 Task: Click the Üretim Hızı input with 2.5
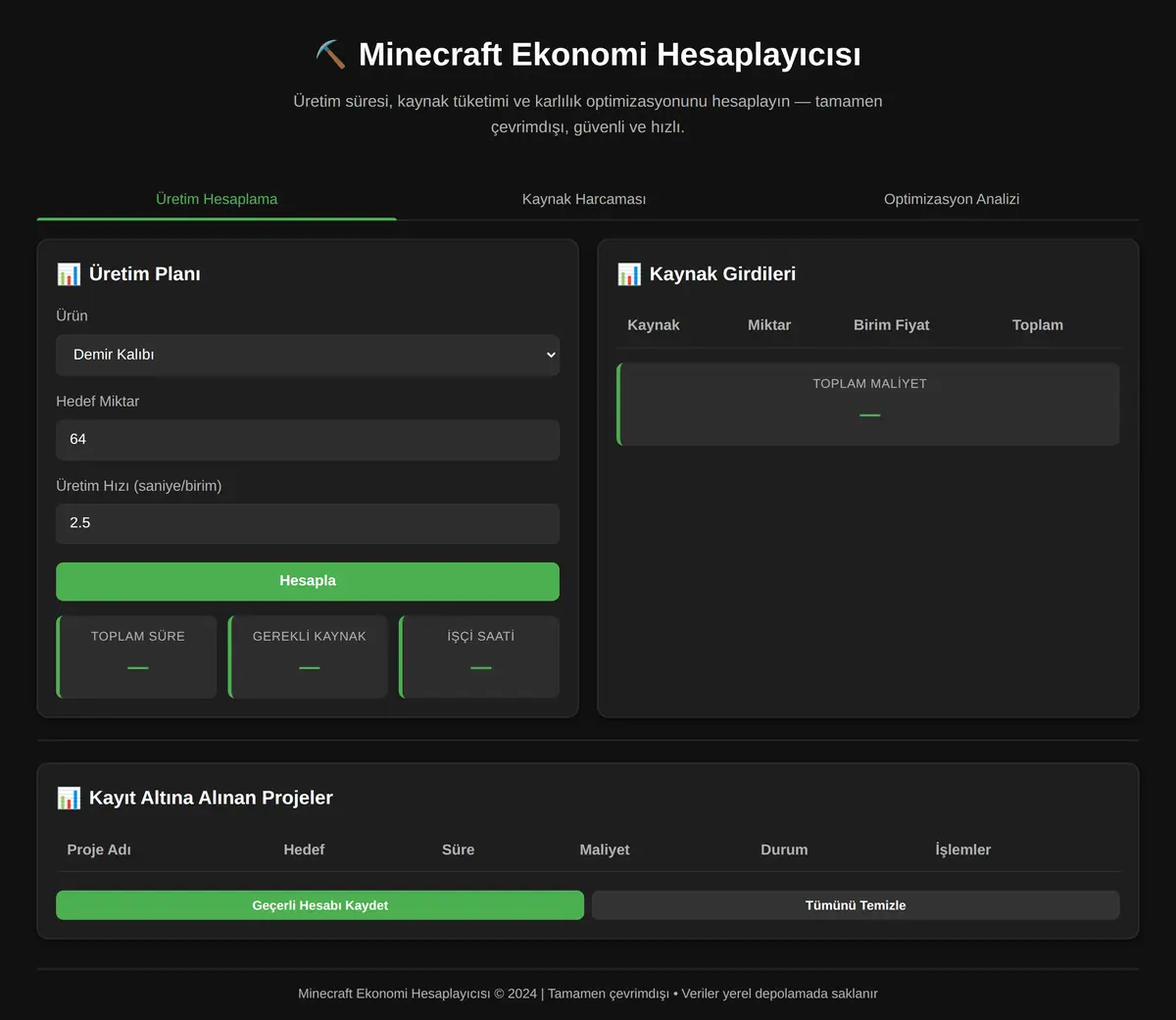308,523
